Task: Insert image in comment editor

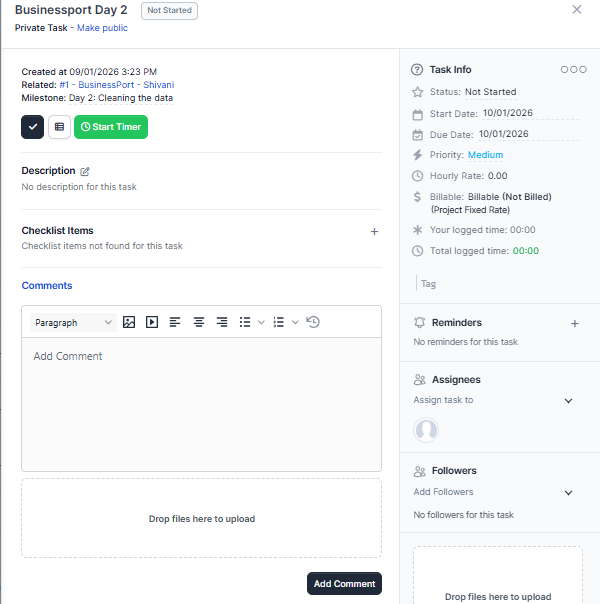Action: (129, 322)
